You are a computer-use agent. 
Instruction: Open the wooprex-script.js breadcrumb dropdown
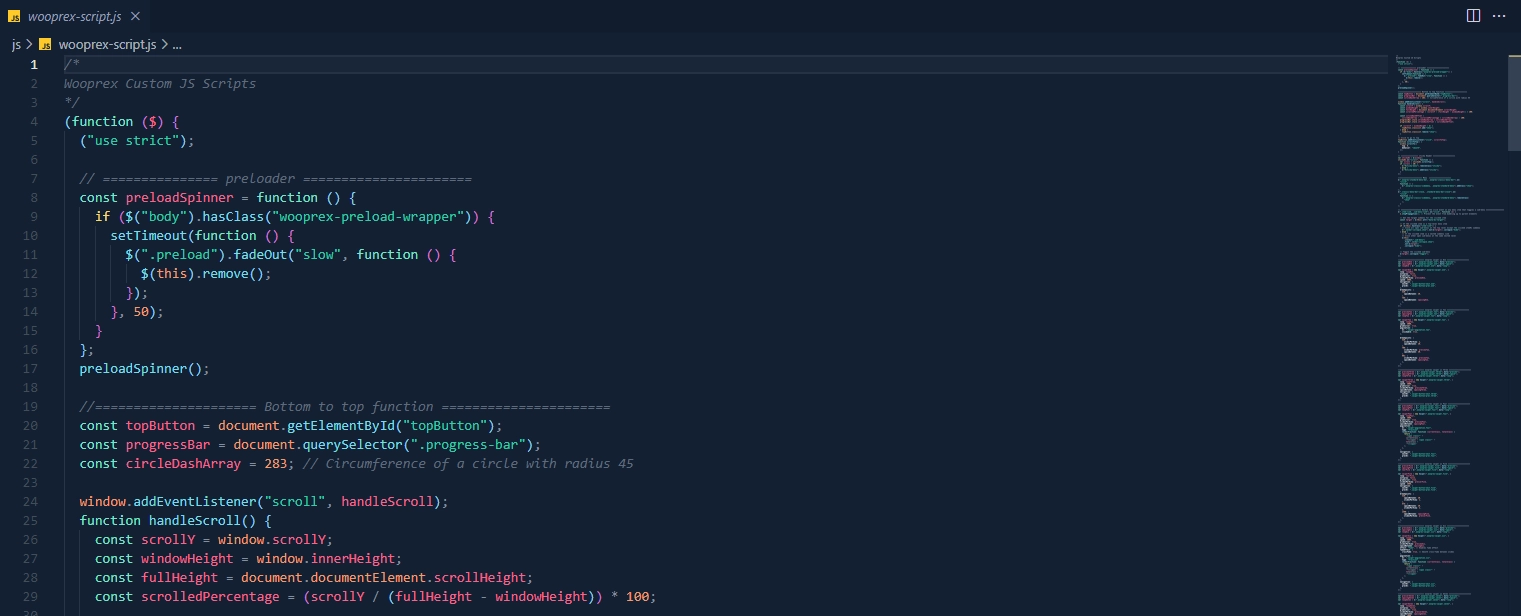pos(107,45)
